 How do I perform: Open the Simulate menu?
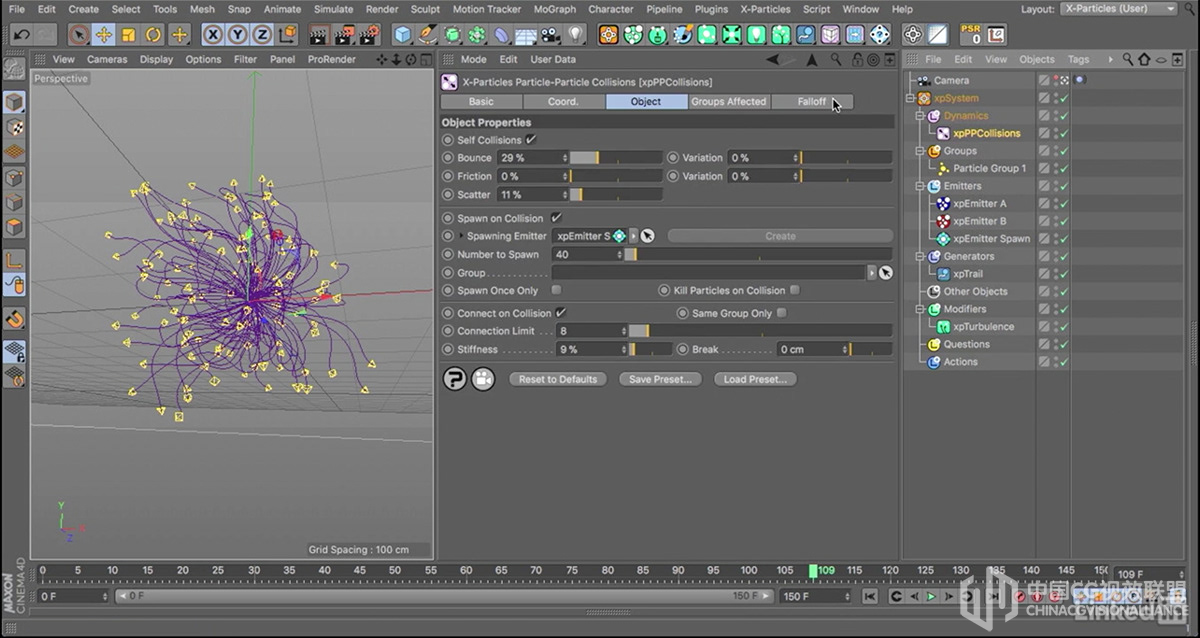point(333,9)
